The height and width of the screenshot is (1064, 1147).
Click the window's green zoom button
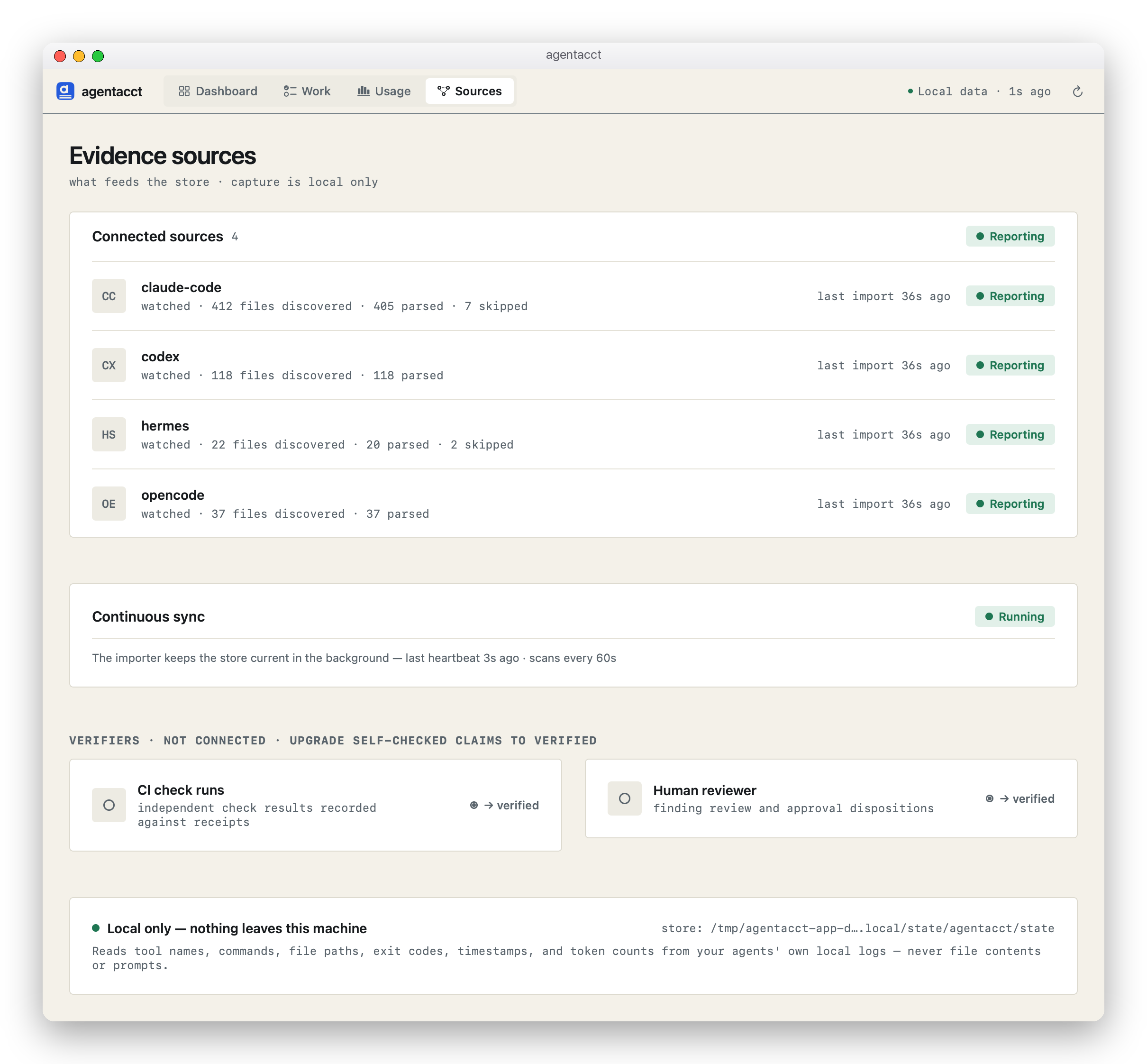(98, 56)
